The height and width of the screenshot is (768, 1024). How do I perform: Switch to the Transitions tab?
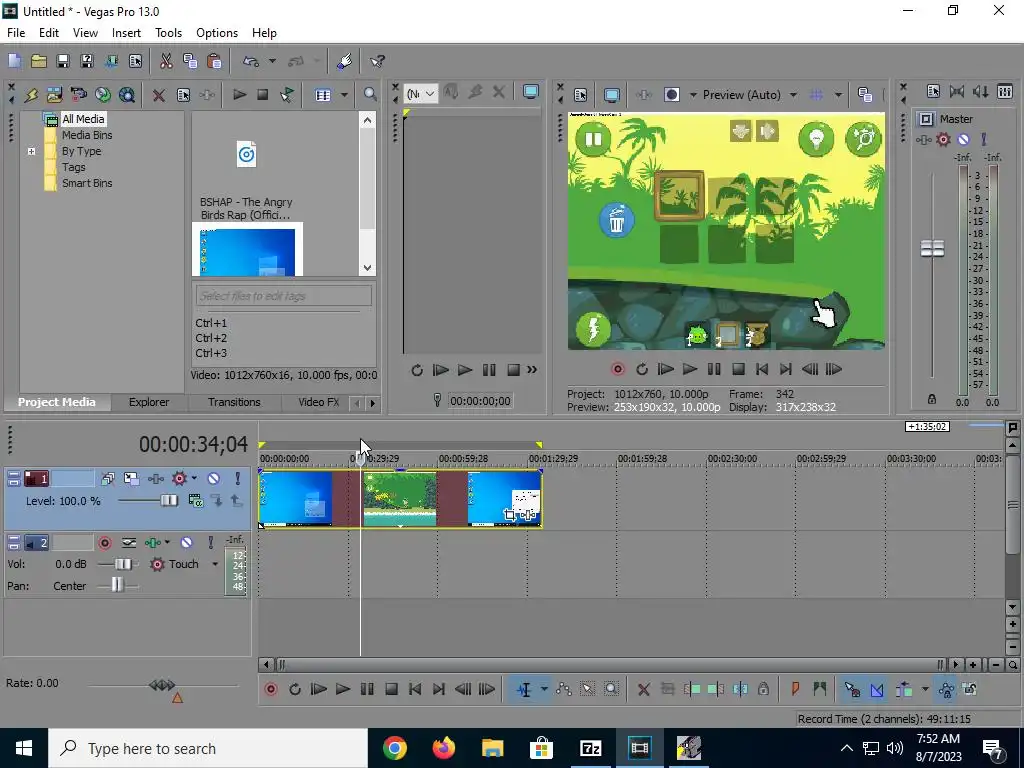234,402
